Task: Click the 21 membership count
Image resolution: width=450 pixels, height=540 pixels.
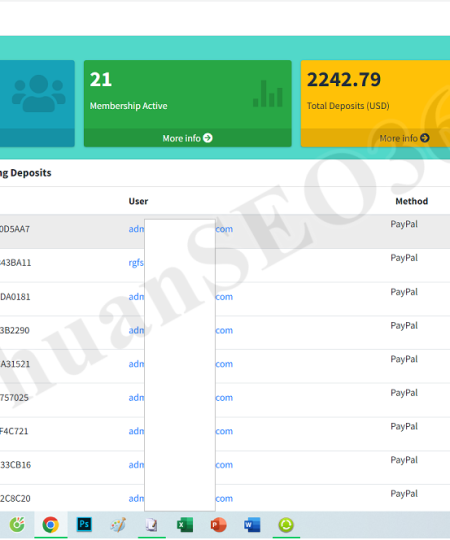Action: click(x=101, y=80)
